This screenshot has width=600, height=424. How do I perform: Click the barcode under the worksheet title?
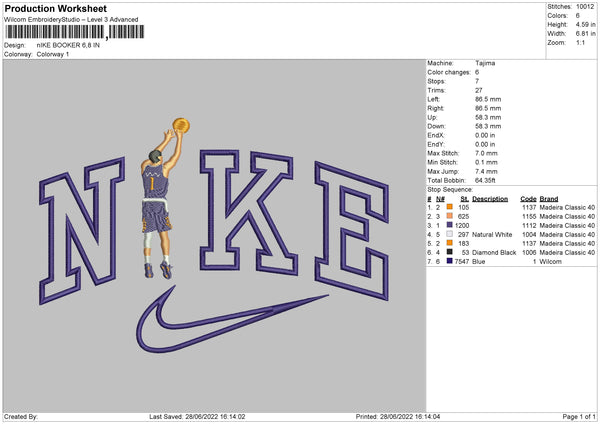[75, 32]
